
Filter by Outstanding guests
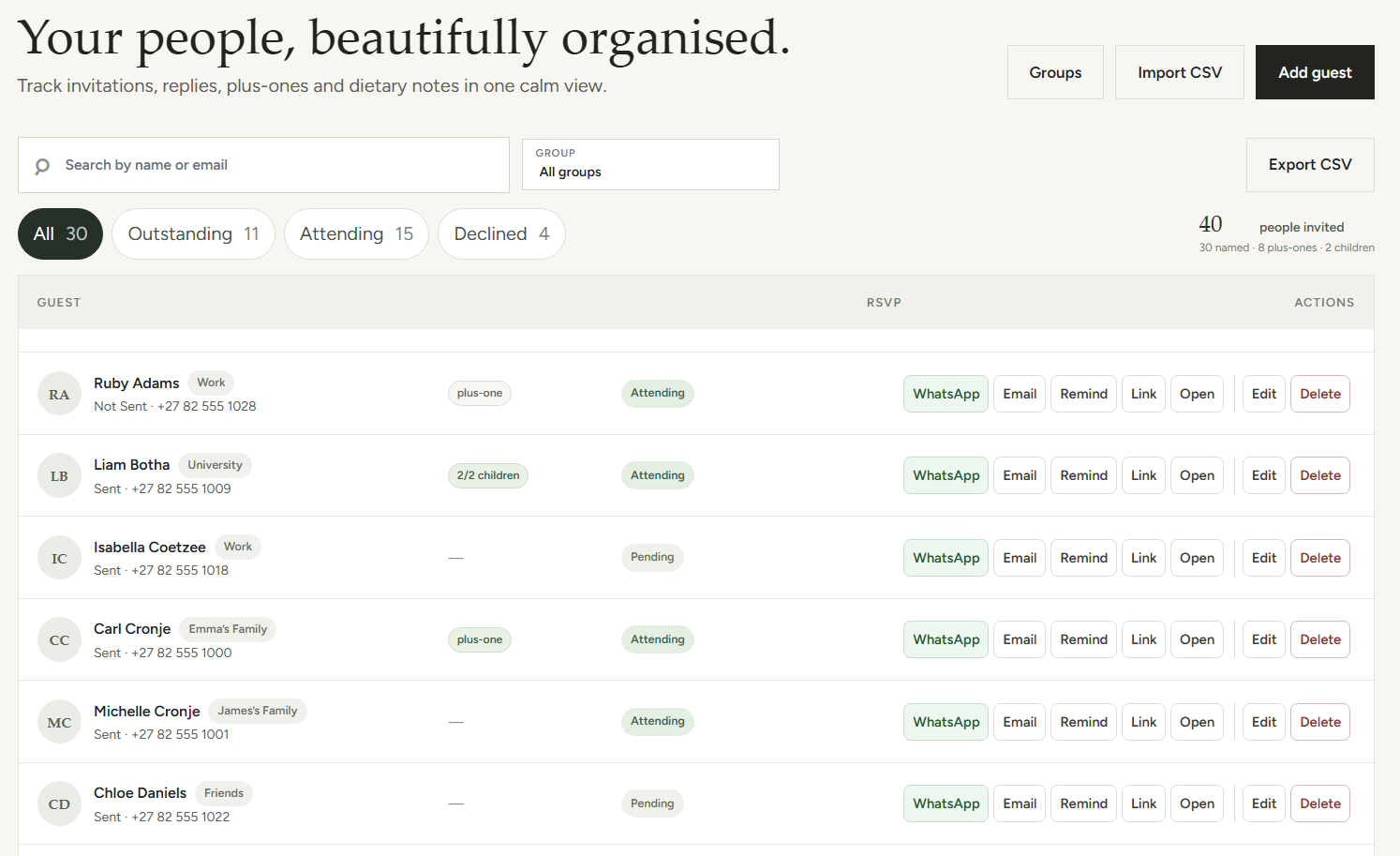(193, 233)
